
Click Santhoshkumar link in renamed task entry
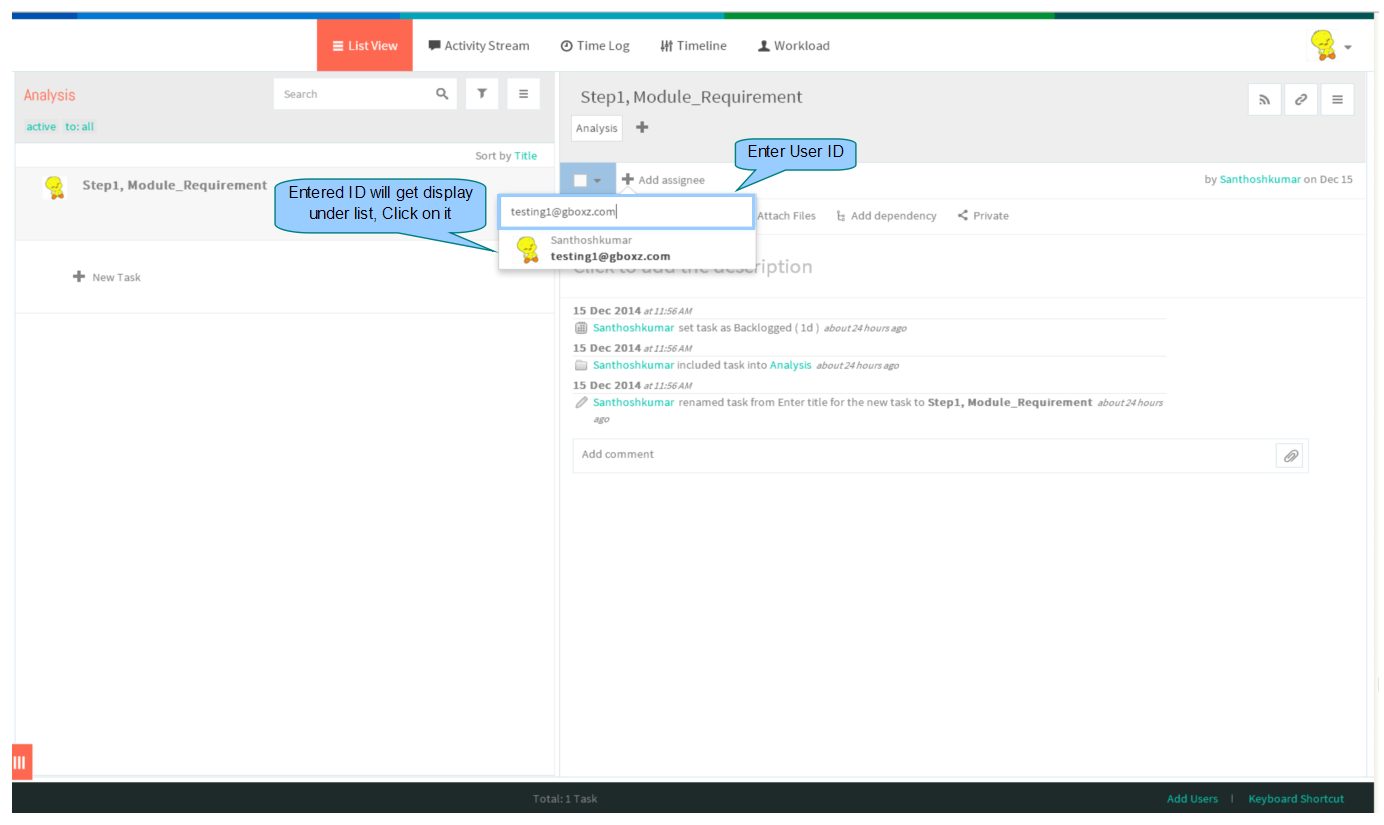(x=633, y=402)
